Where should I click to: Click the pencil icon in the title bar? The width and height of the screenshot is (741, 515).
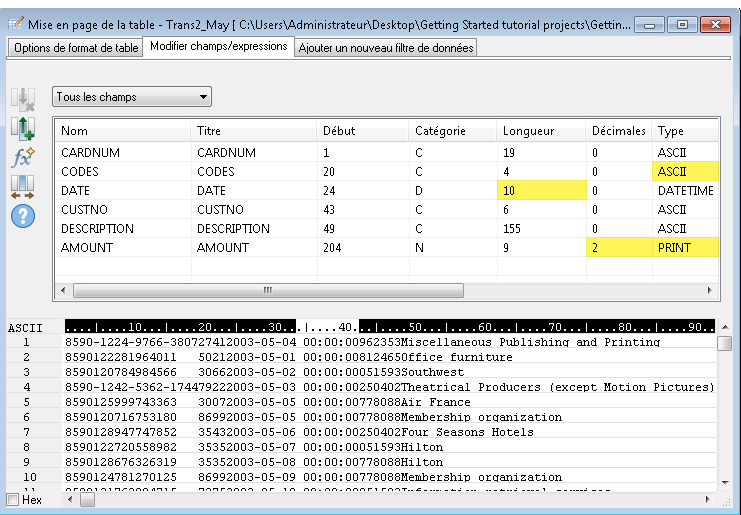(15, 23)
